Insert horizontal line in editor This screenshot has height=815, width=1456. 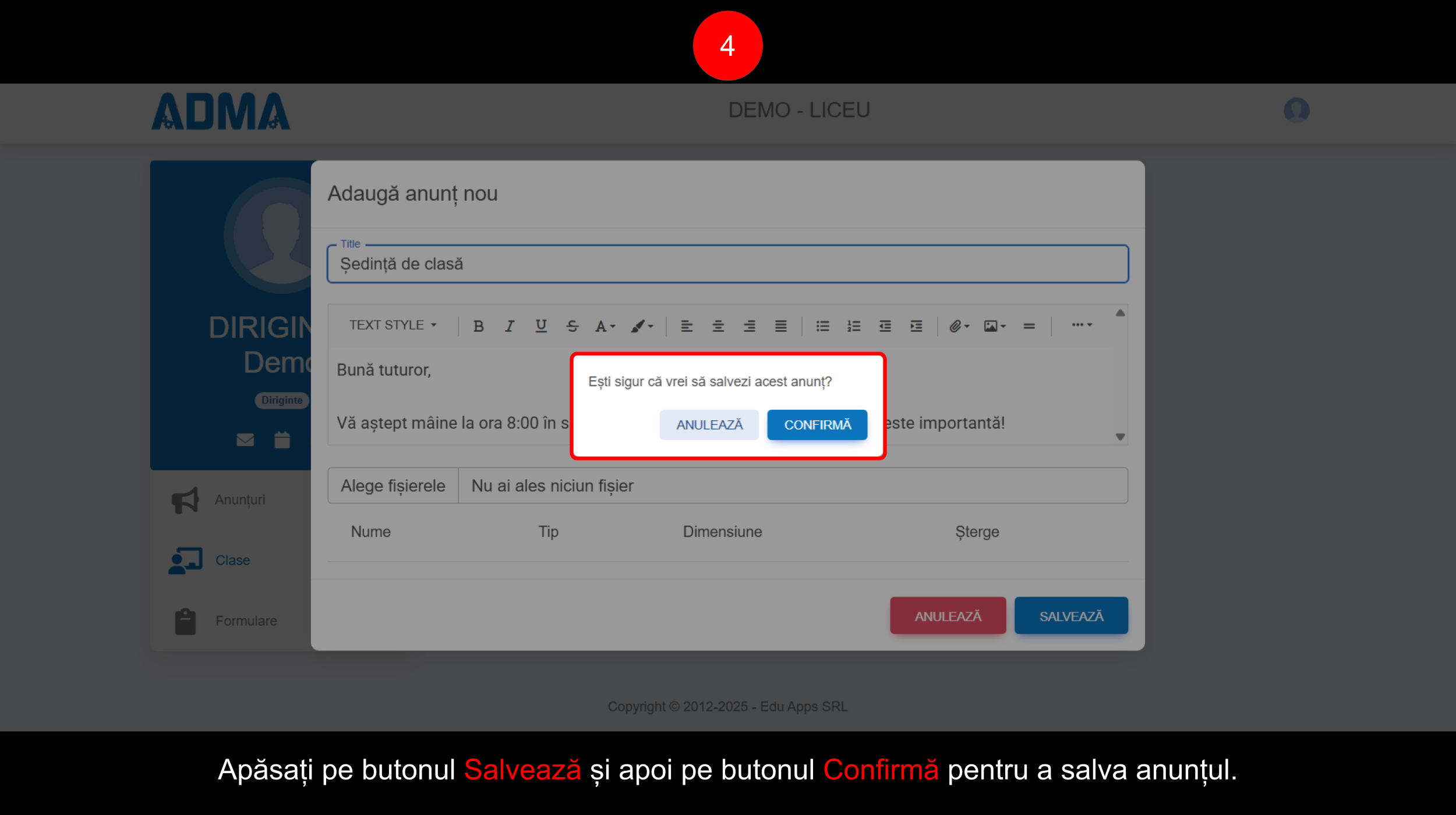tap(1029, 326)
